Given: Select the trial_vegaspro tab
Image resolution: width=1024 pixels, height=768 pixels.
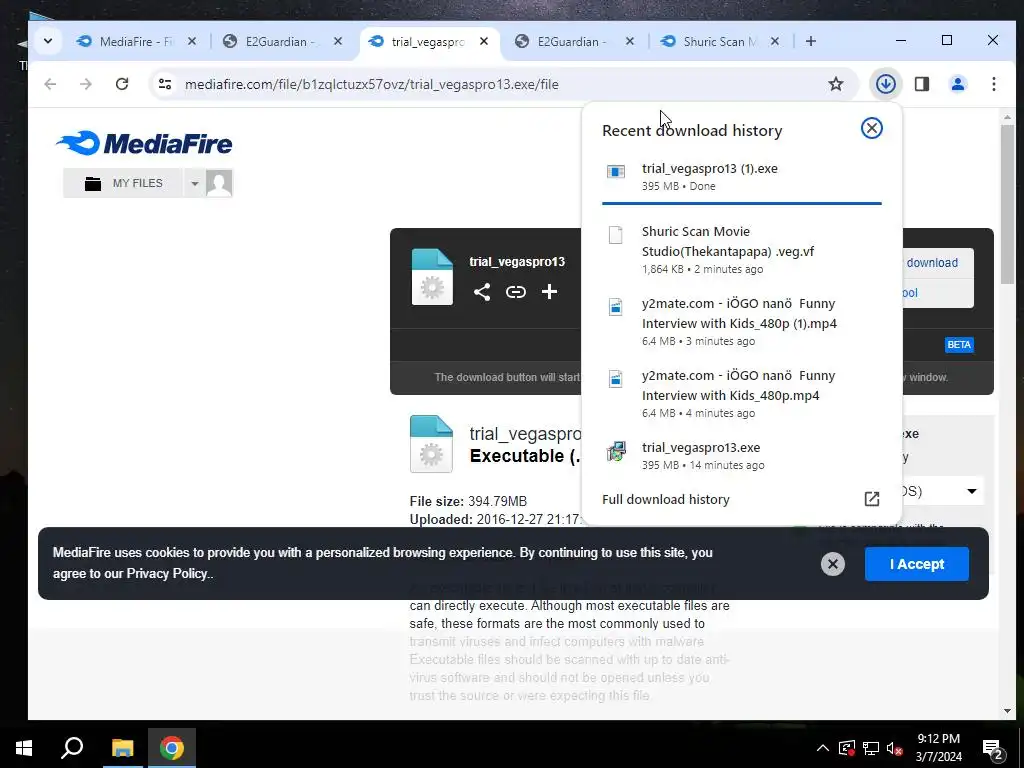Looking at the screenshot, I should [428, 41].
